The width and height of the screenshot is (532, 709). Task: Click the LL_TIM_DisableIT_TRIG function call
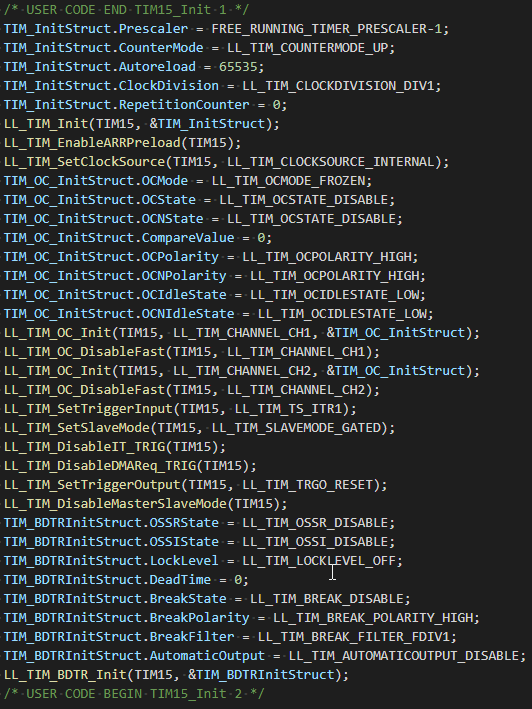84,446
